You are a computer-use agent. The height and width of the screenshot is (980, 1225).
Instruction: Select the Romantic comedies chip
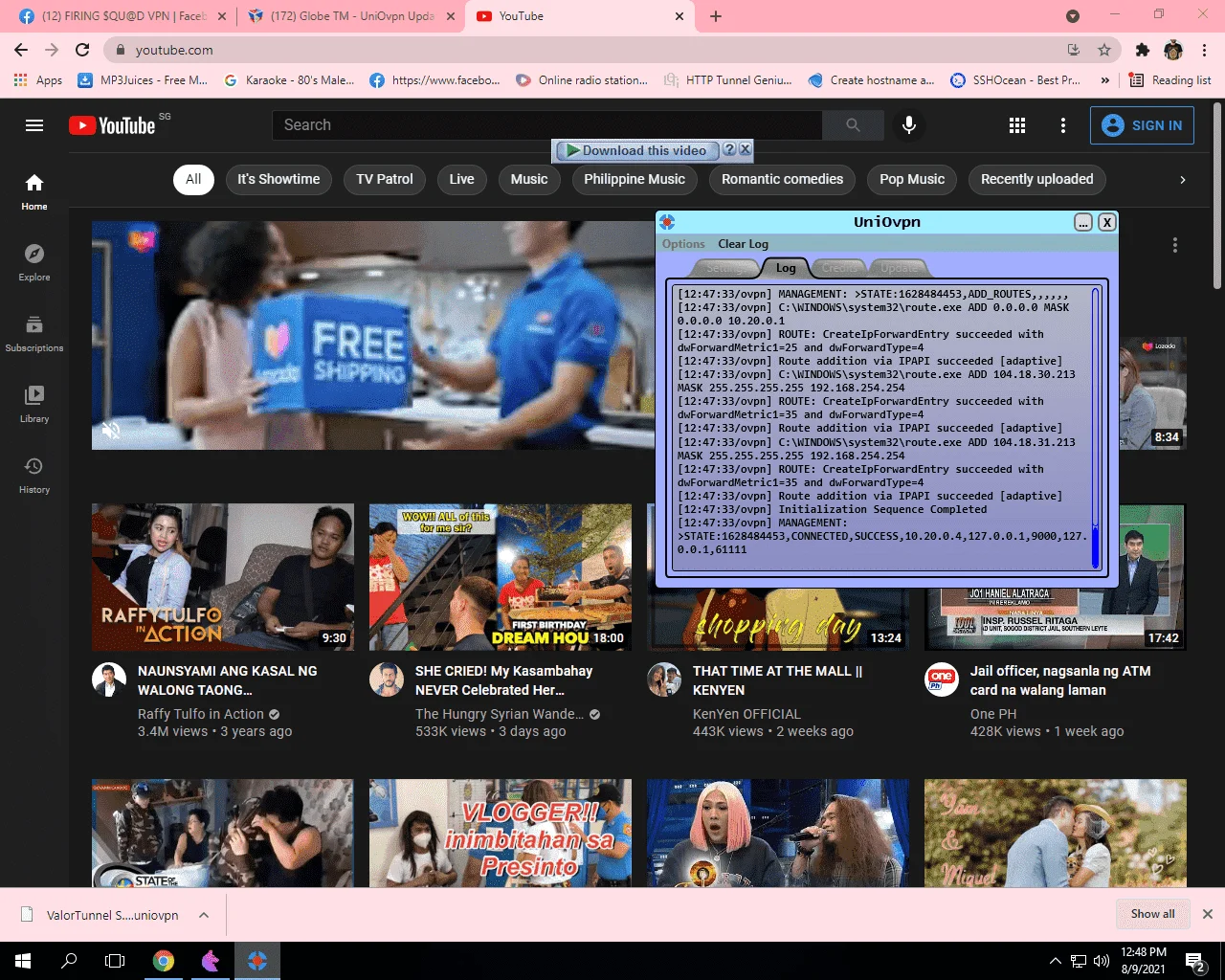coord(782,179)
